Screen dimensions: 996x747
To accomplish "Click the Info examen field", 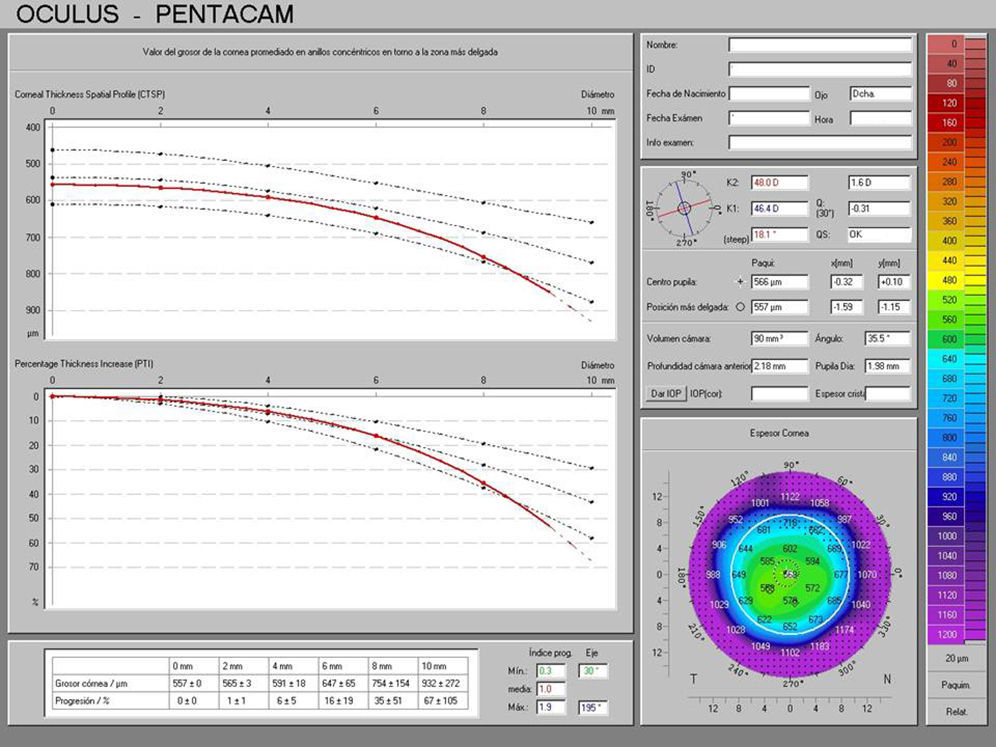I will coord(820,143).
